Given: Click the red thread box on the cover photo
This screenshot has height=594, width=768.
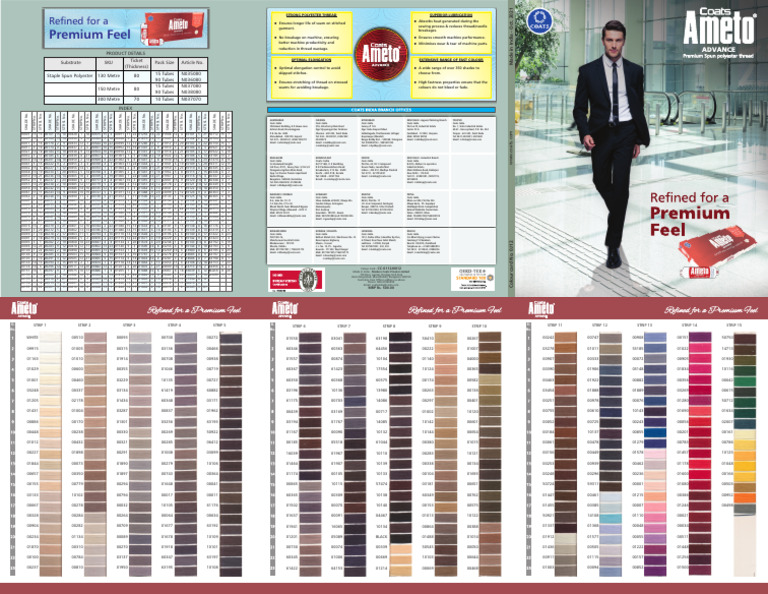Looking at the screenshot, I should point(718,250).
